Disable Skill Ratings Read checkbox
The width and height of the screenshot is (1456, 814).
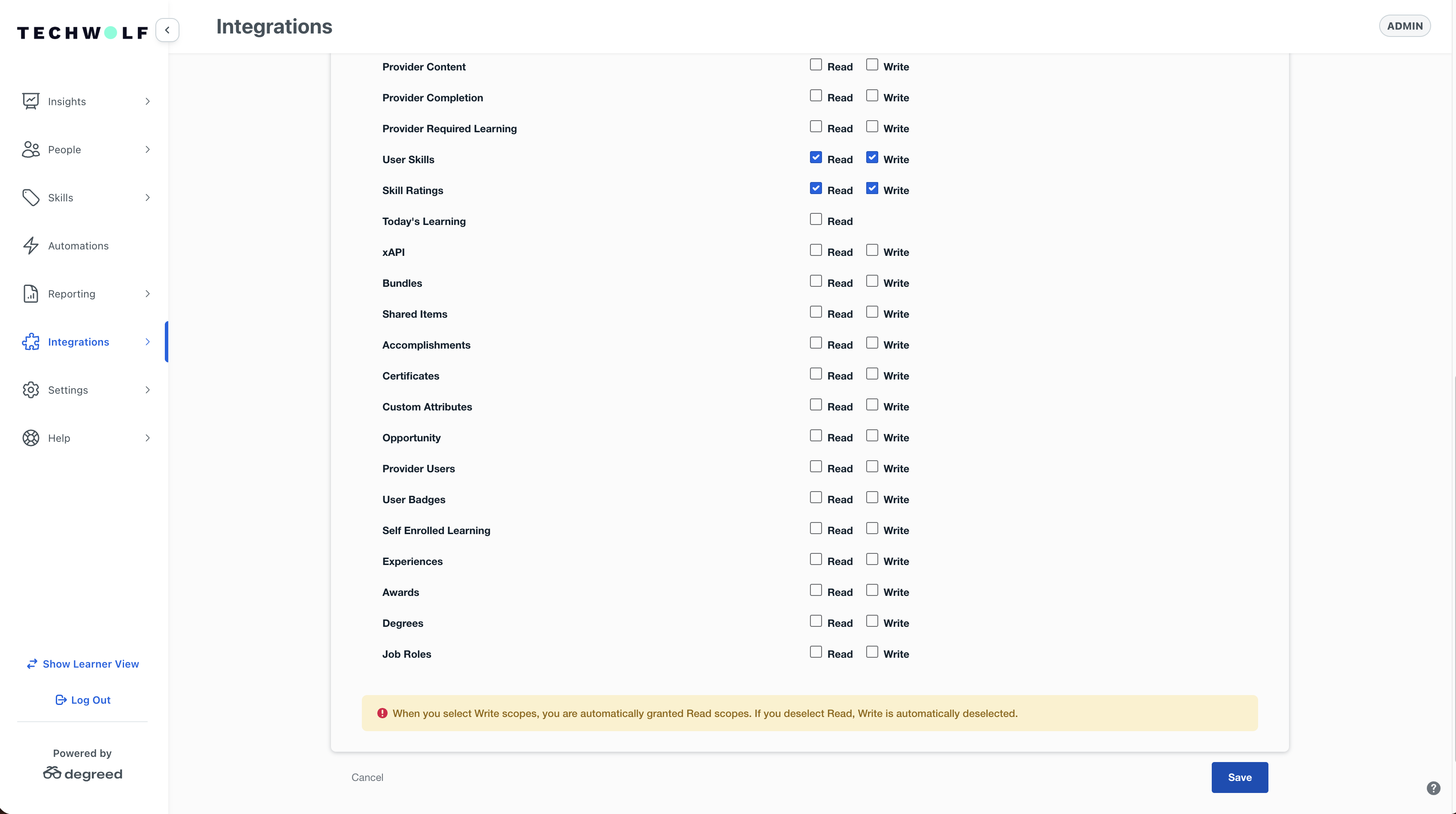(x=815, y=188)
